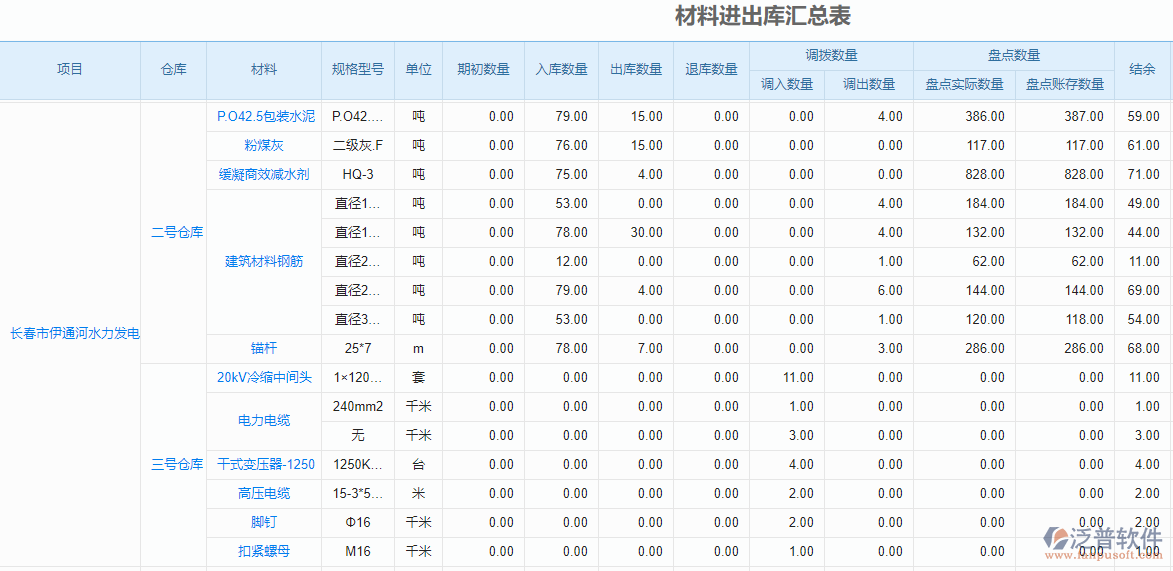Screen dimensions: 1173x571
Task: Select the 240mm2 specification cell
Action: 358,406
